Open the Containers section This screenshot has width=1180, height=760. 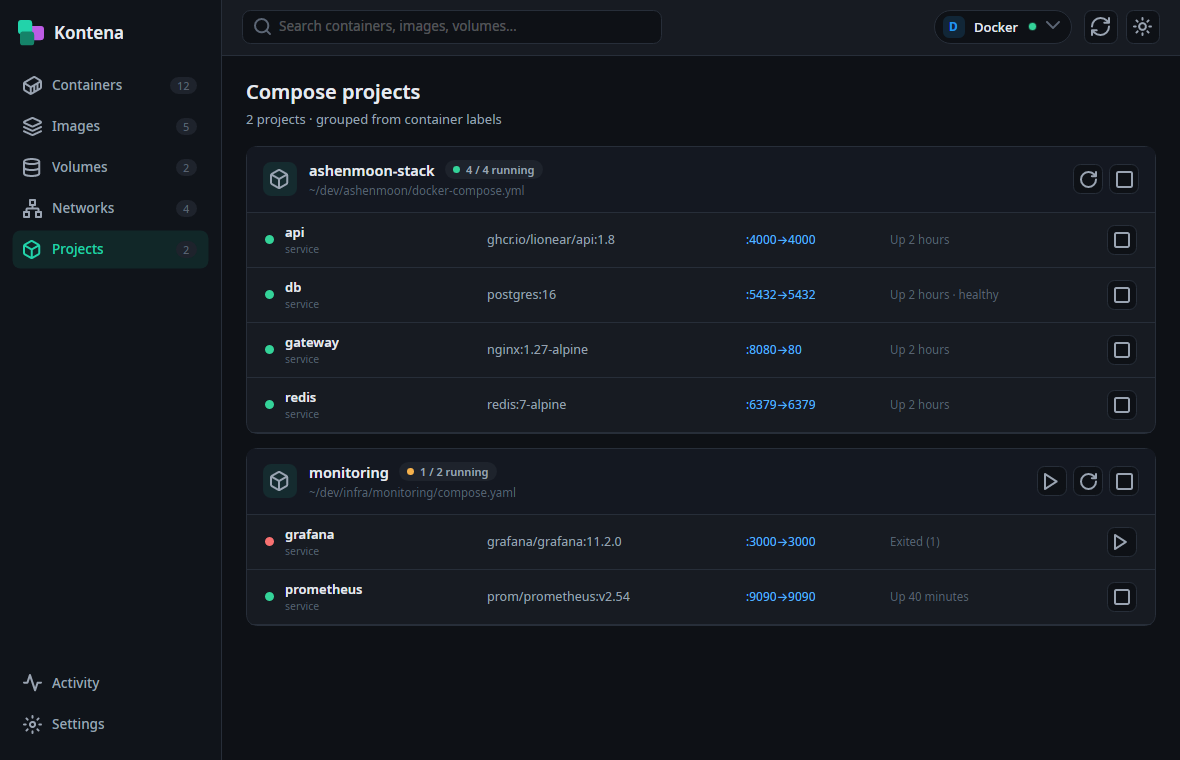pyautogui.click(x=110, y=85)
